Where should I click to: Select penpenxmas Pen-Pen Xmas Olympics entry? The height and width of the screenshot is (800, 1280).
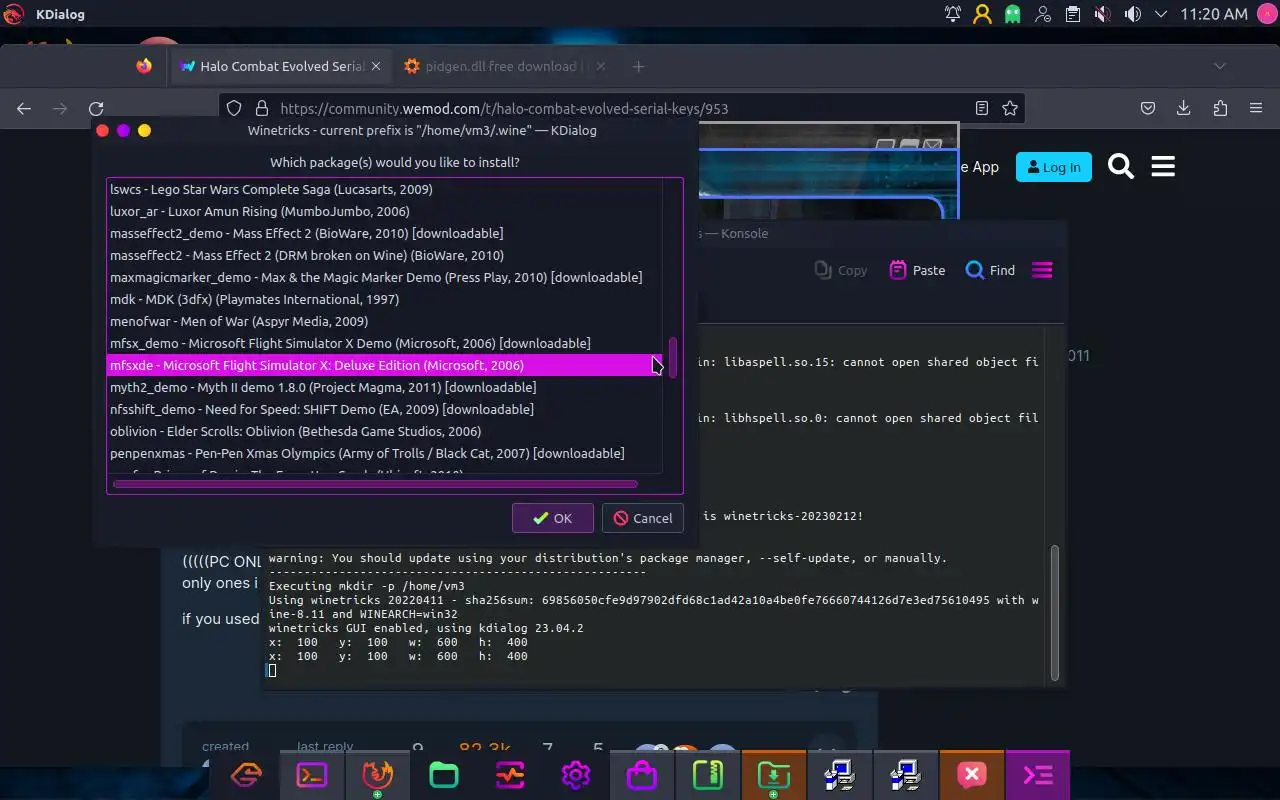coord(384,453)
